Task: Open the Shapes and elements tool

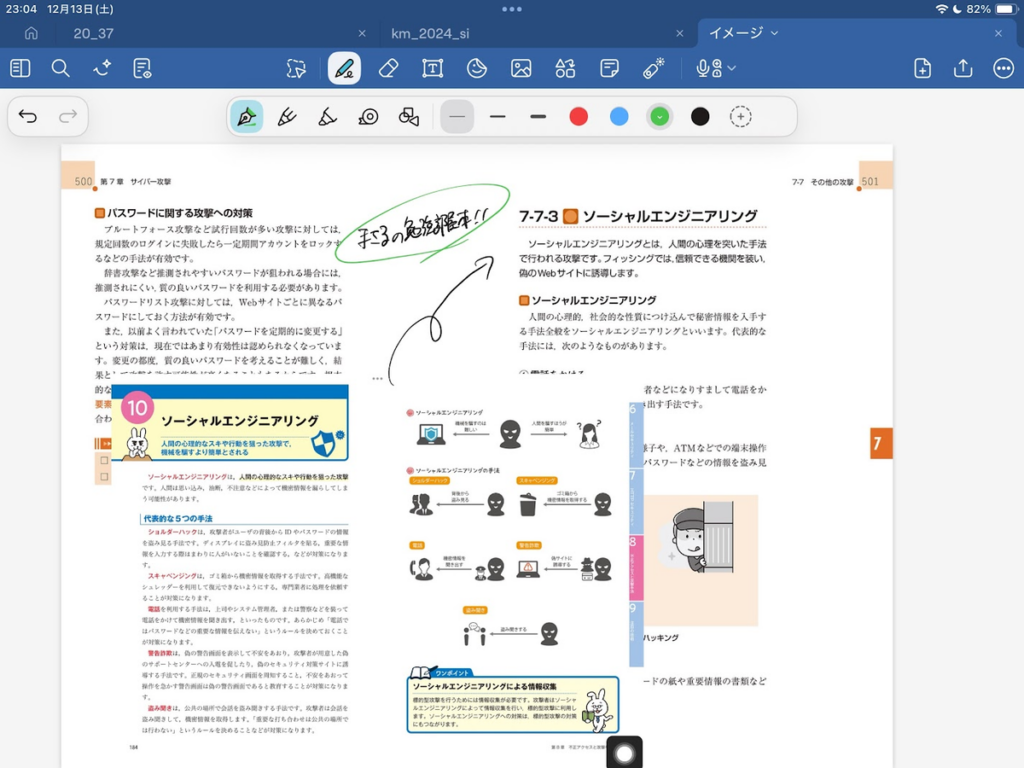Action: click(x=565, y=68)
